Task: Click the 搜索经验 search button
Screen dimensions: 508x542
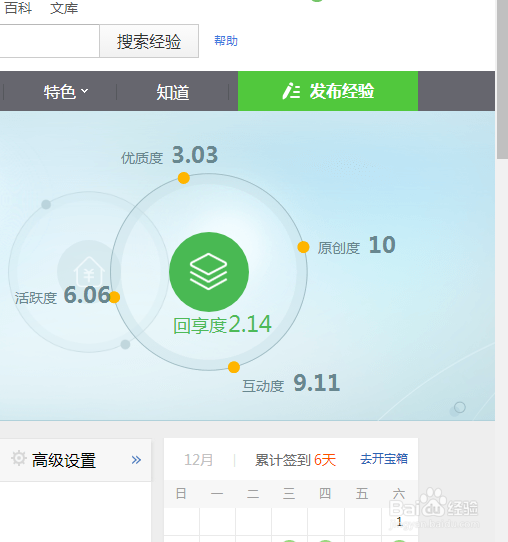Action: point(149,41)
